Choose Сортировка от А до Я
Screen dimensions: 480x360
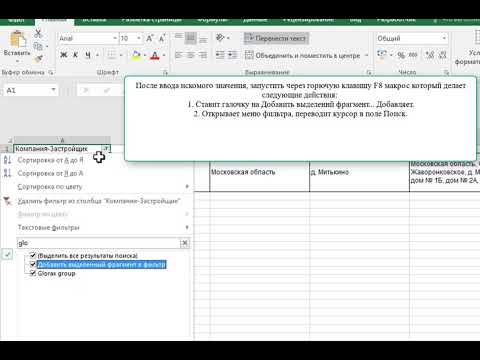pos(50,160)
